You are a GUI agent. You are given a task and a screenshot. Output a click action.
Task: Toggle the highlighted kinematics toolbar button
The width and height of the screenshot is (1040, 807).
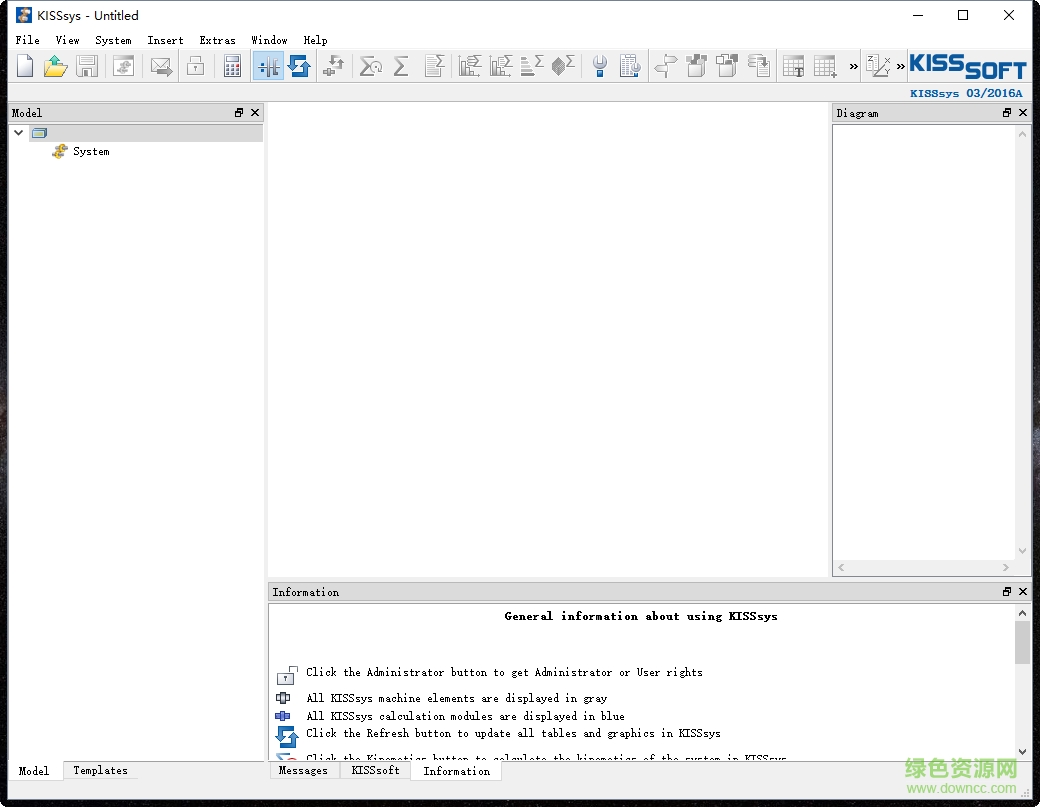268,67
